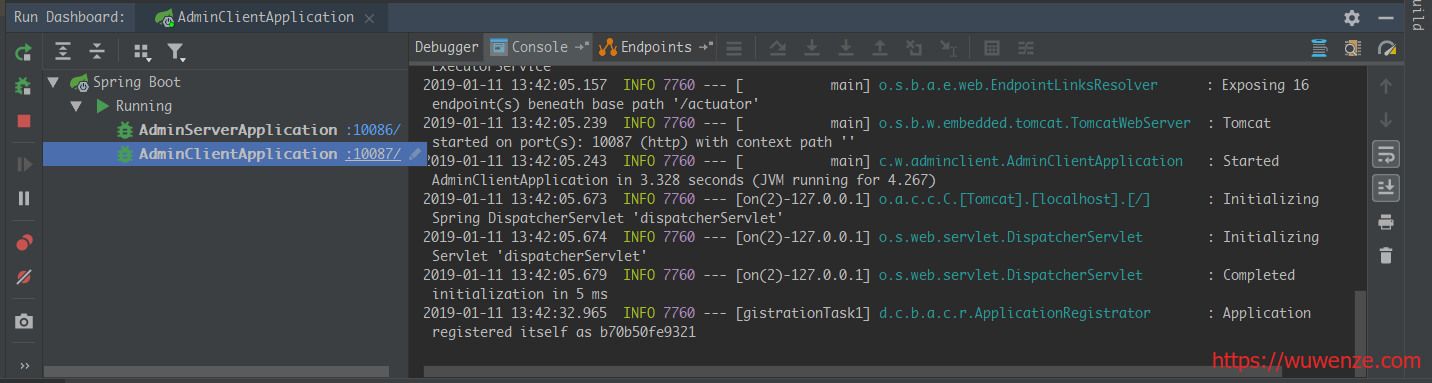Open the filter funnel dropdown
This screenshot has width=1432, height=383.
click(176, 52)
